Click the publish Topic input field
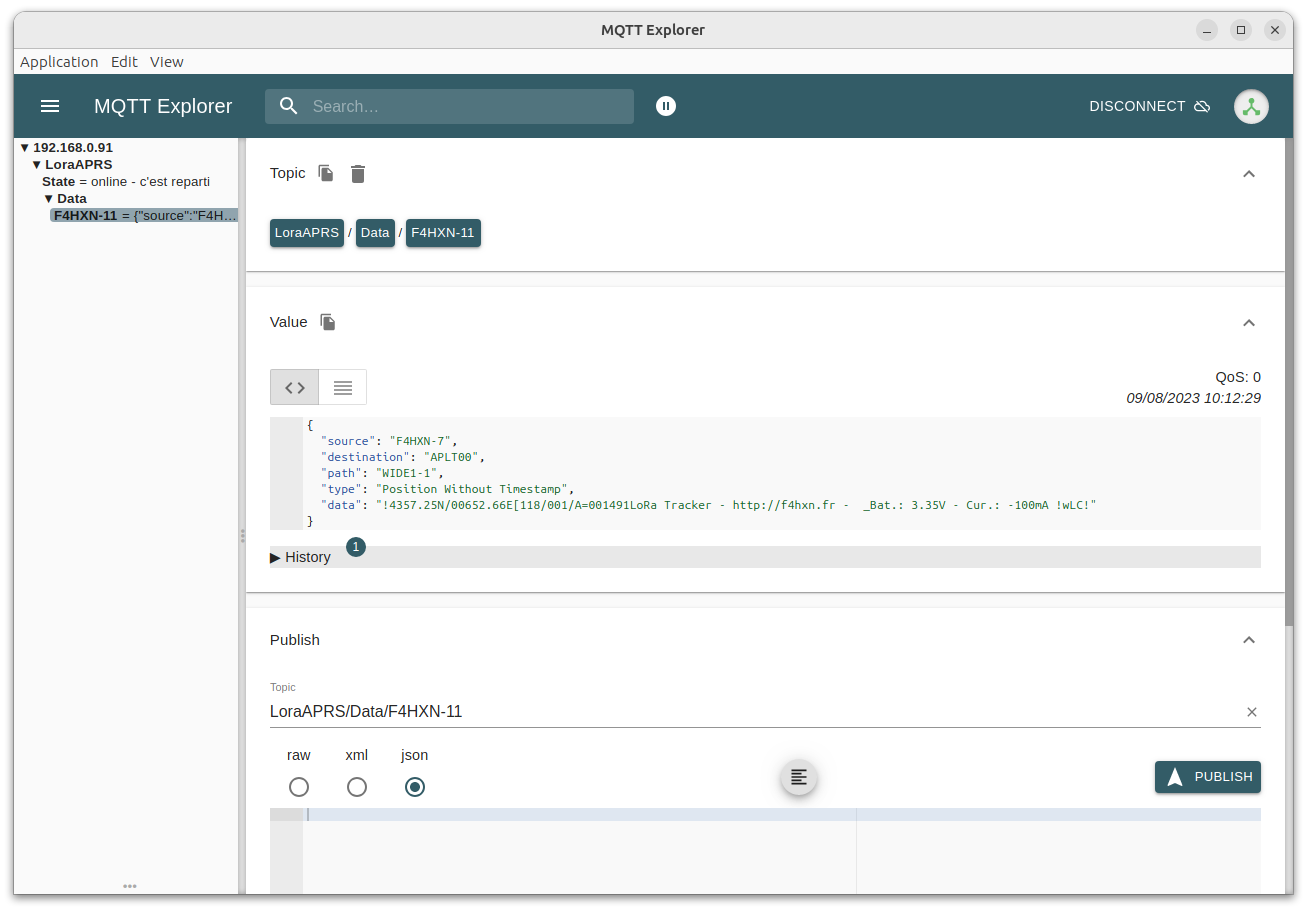Image resolution: width=1307 pixels, height=911 pixels. pos(754,712)
